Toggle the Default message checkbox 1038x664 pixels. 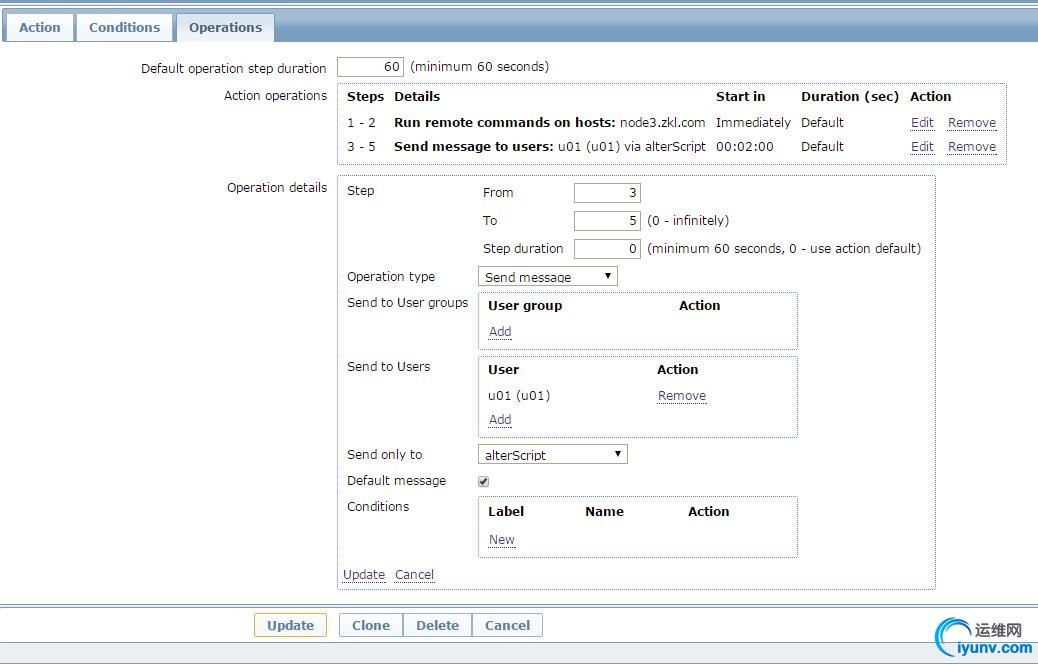[483, 481]
